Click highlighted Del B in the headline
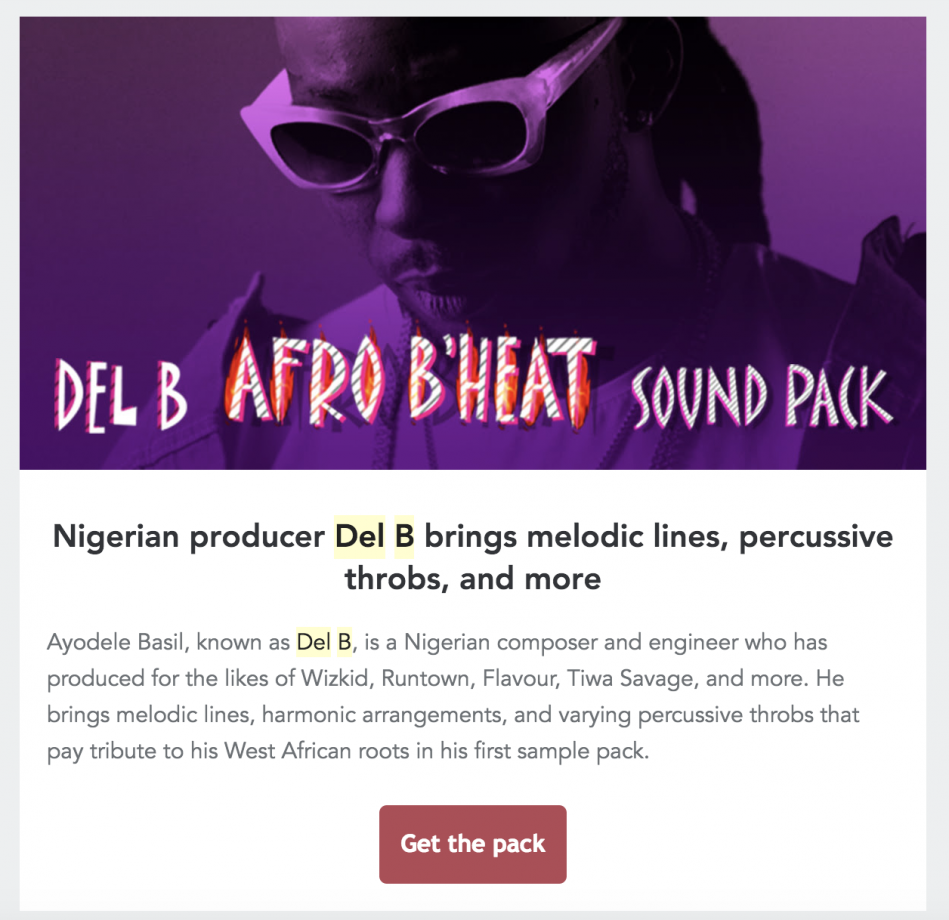Image resolution: width=949 pixels, height=920 pixels. [x=374, y=537]
